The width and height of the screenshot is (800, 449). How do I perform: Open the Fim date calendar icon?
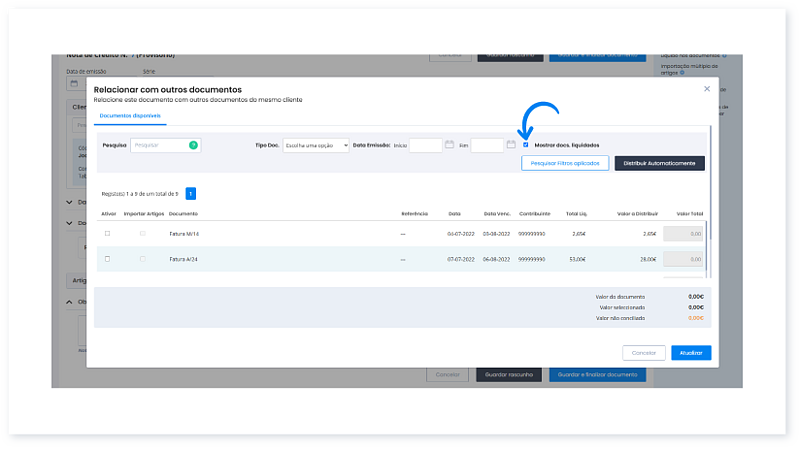(x=510, y=145)
